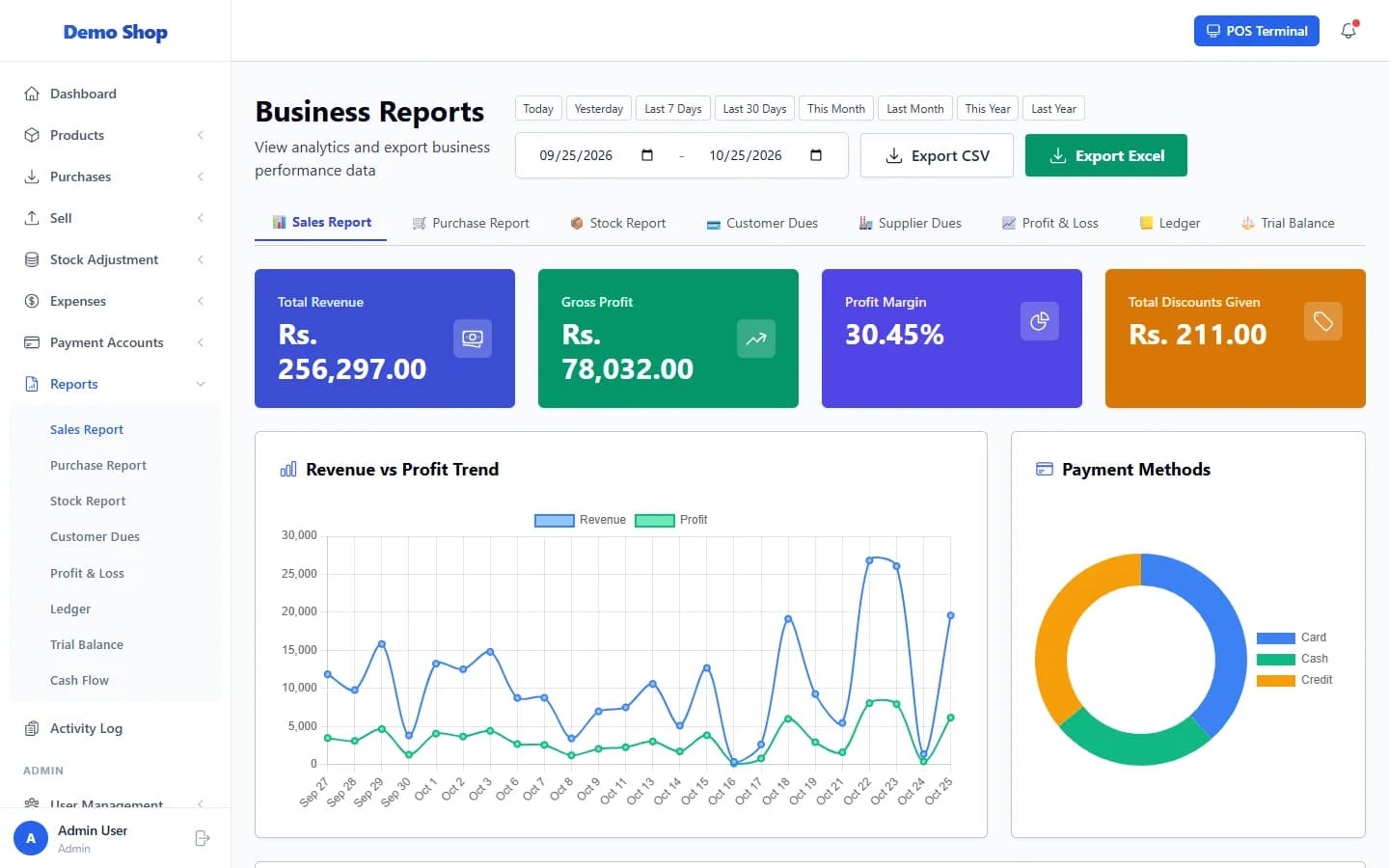Filter reports by Last Year
This screenshot has width=1389, height=868.
[x=1053, y=109]
